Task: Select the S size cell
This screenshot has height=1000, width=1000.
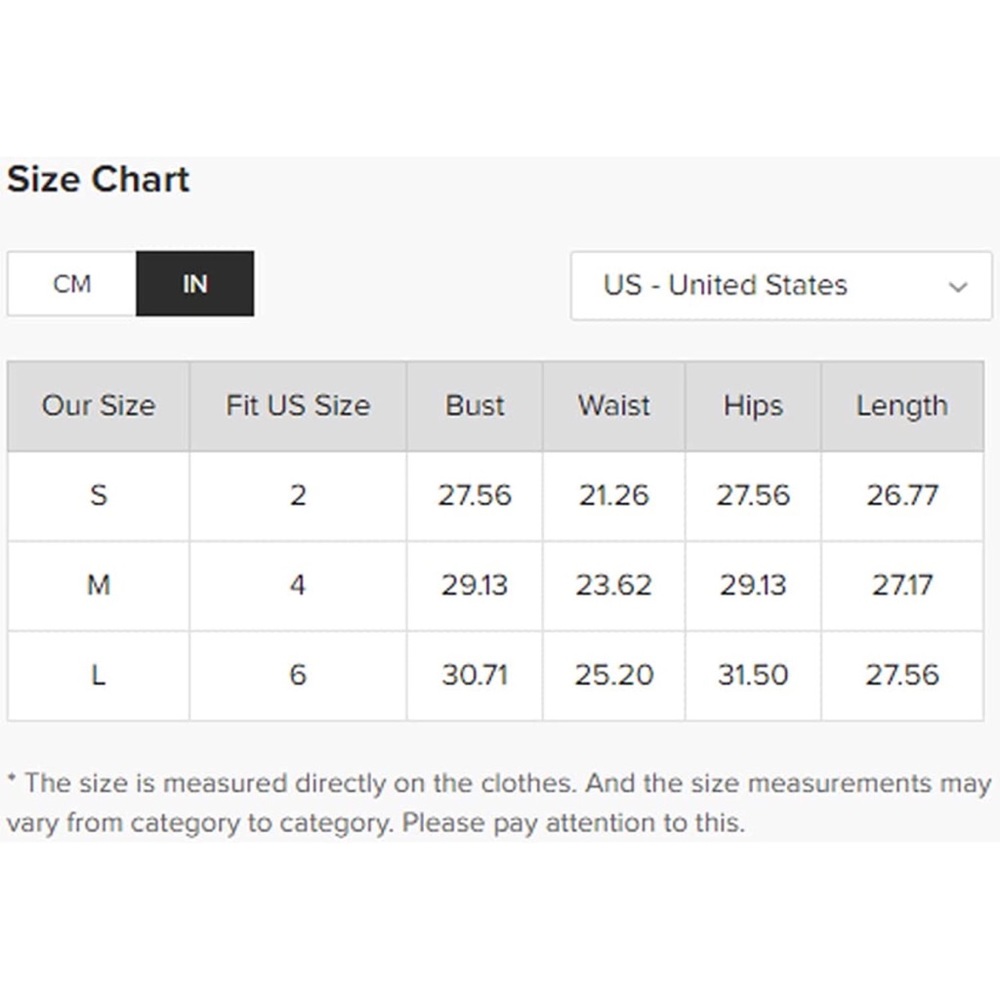Action: tap(98, 496)
